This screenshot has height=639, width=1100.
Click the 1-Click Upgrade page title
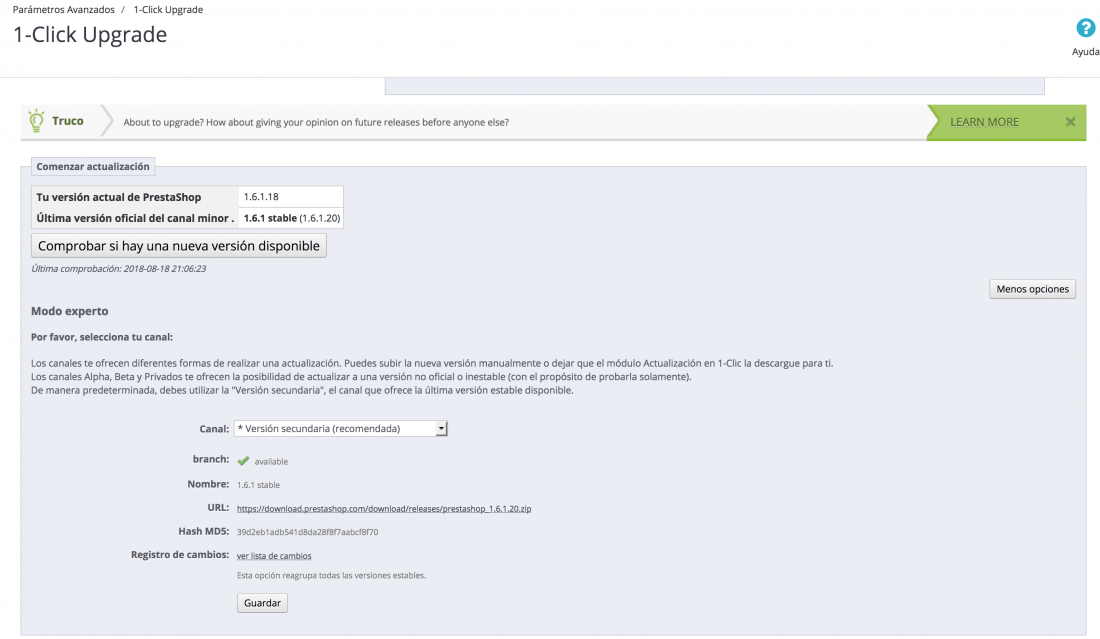(x=90, y=34)
